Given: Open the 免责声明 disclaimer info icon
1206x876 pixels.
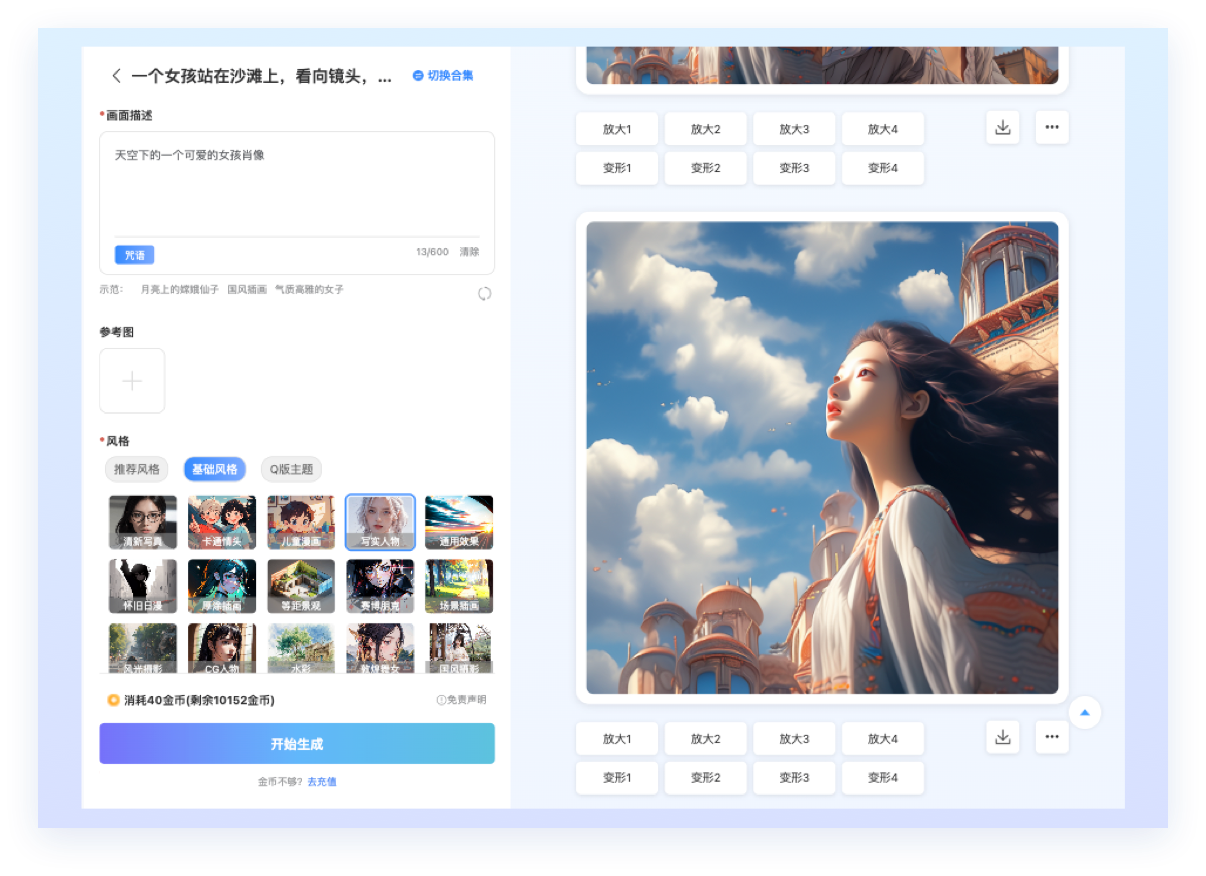Looking at the screenshot, I should pyautogui.click(x=441, y=700).
